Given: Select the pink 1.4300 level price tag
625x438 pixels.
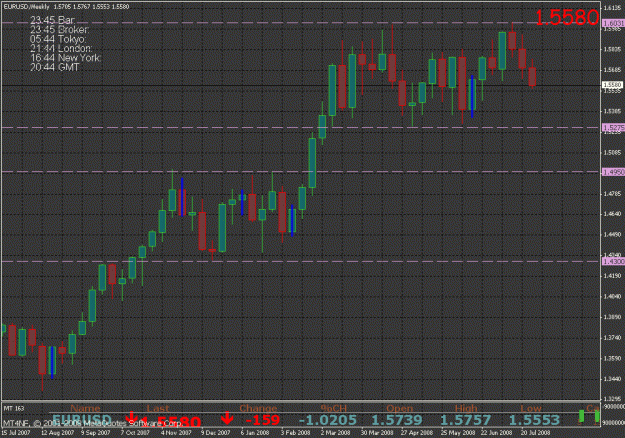Looking at the screenshot, I should pyautogui.click(x=613, y=261).
